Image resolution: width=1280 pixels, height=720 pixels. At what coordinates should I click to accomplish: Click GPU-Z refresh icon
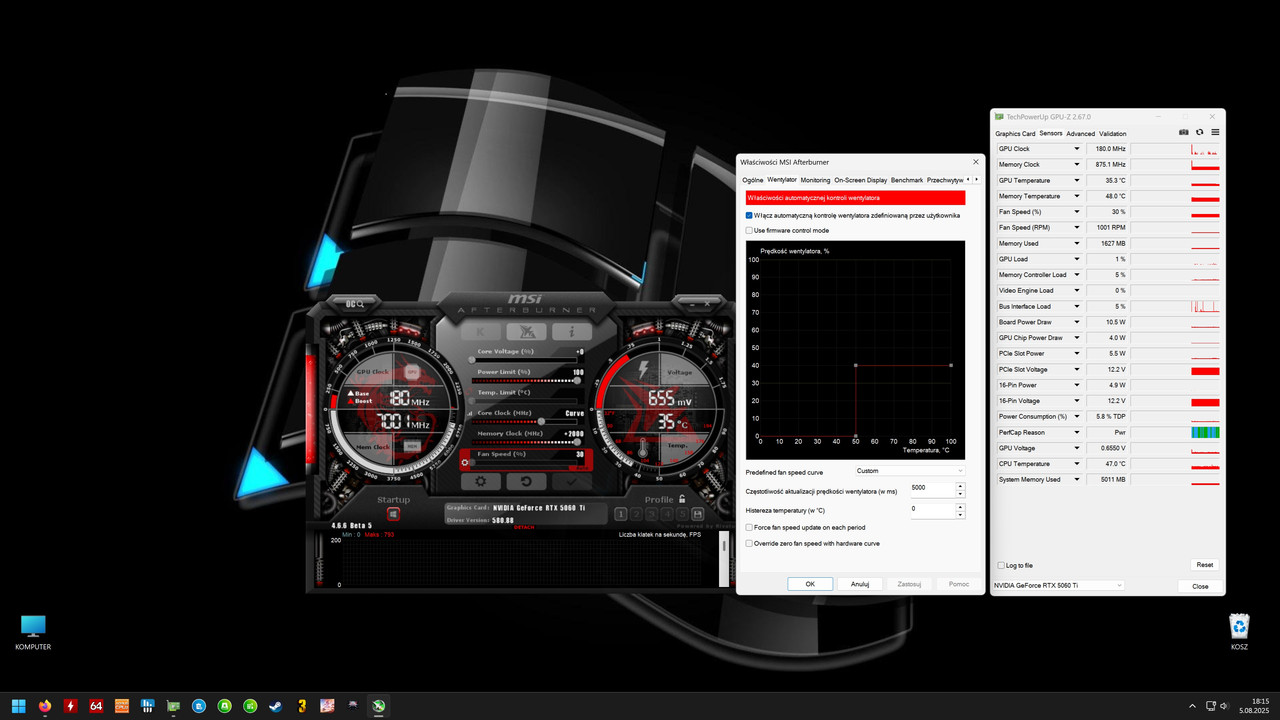tap(1200, 132)
